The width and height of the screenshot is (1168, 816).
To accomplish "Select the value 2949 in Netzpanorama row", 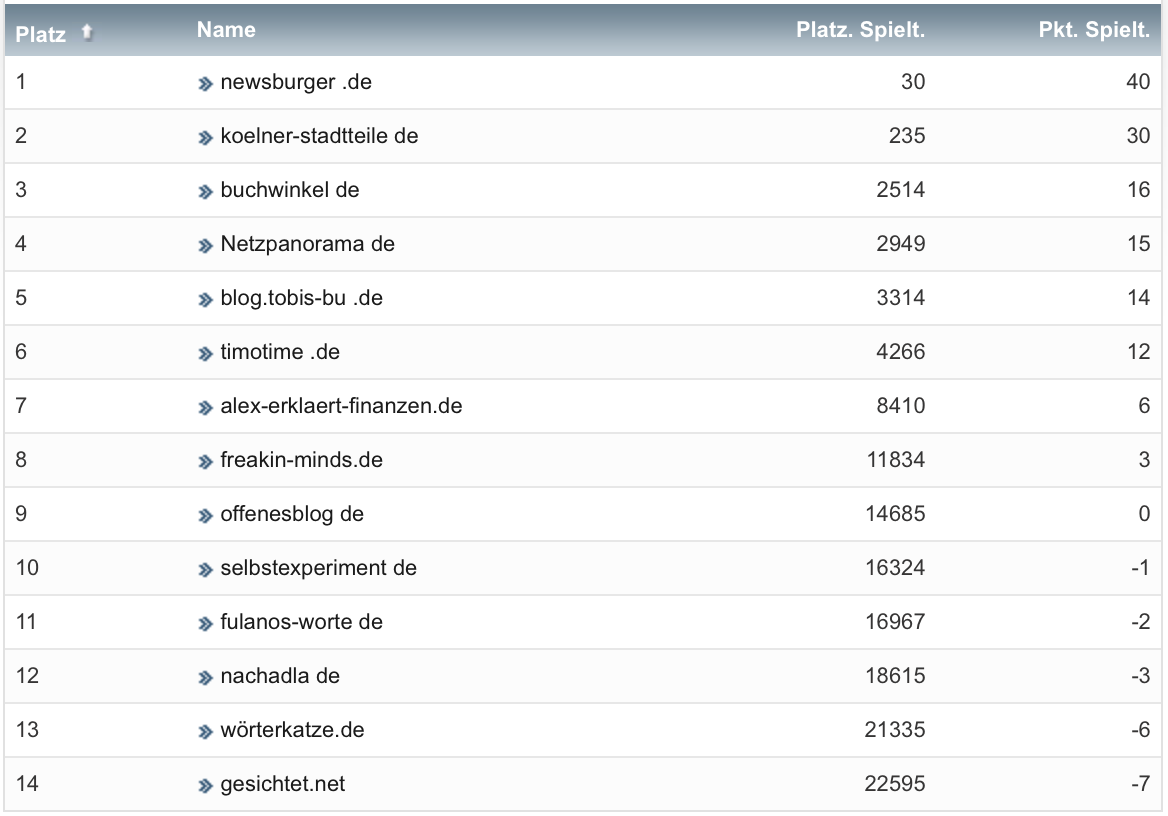I will (x=901, y=244).
